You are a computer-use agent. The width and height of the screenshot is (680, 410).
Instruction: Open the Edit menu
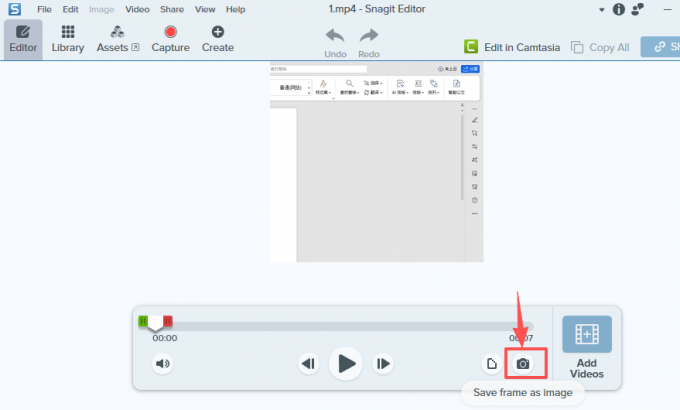[70, 9]
